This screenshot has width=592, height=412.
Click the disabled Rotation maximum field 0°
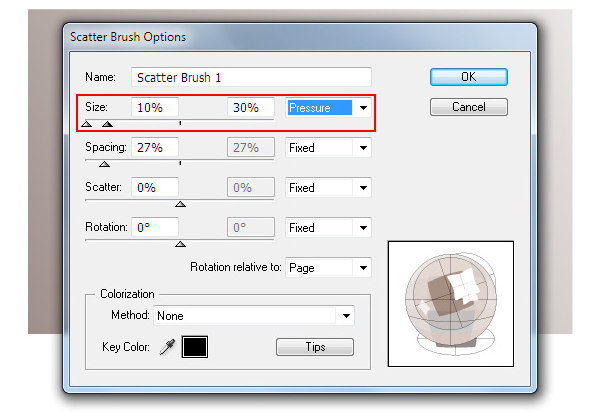(251, 227)
